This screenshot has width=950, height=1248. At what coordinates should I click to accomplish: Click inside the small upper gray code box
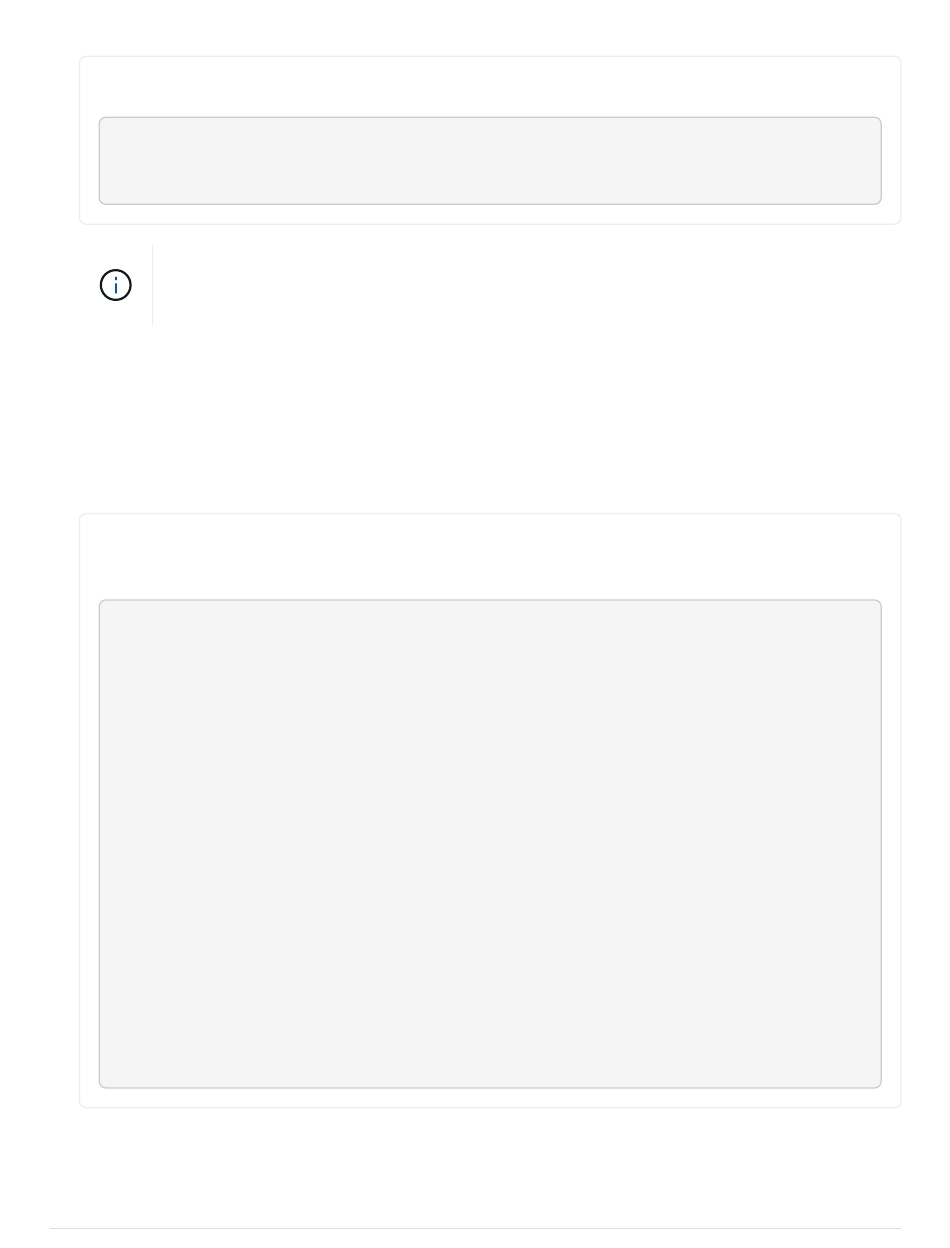490,160
